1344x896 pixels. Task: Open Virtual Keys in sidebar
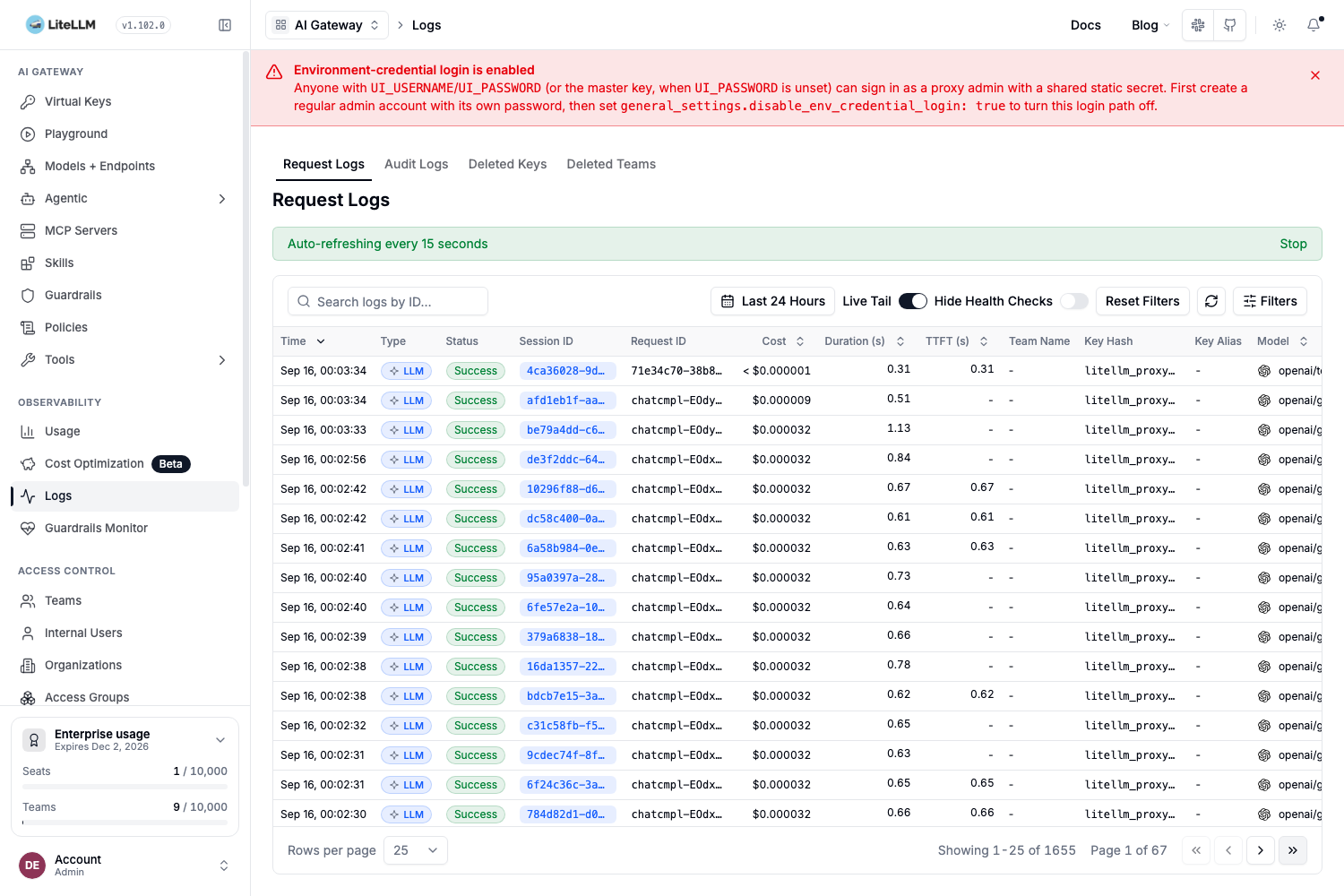(x=125, y=101)
